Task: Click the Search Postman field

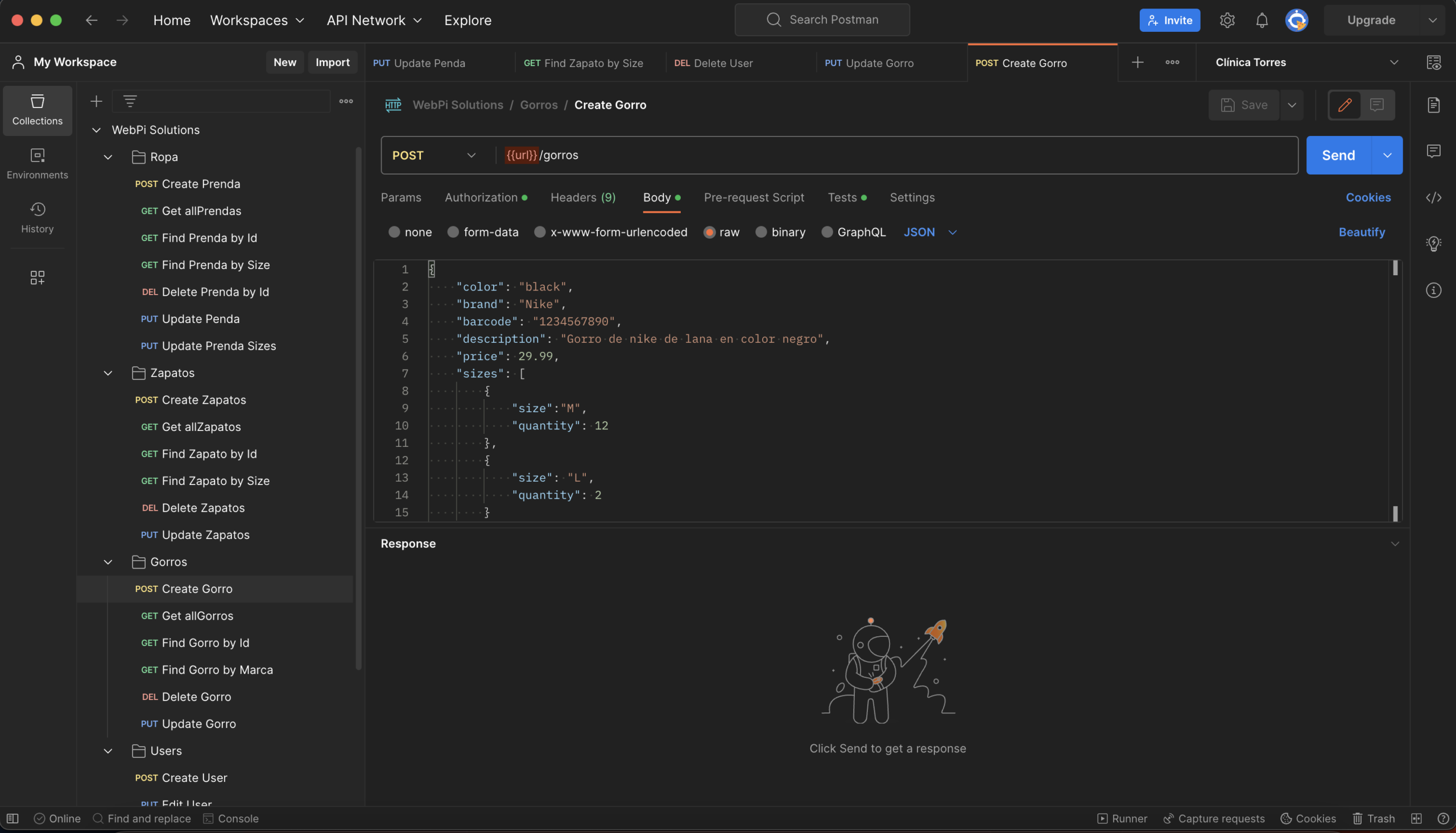Action: point(822,20)
